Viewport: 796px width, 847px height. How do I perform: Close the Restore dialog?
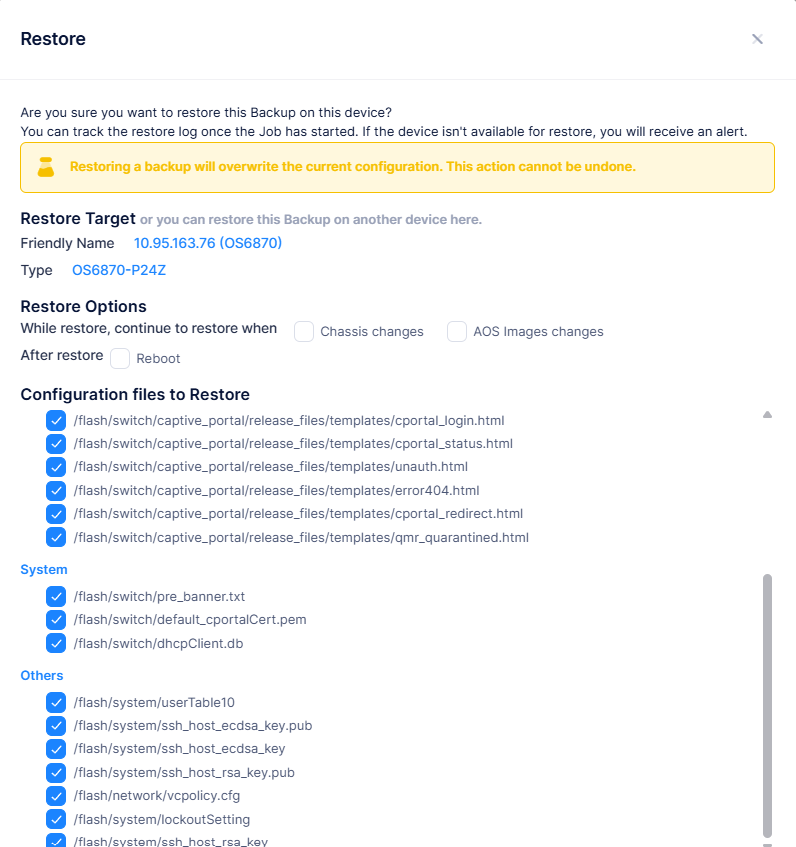point(757,39)
